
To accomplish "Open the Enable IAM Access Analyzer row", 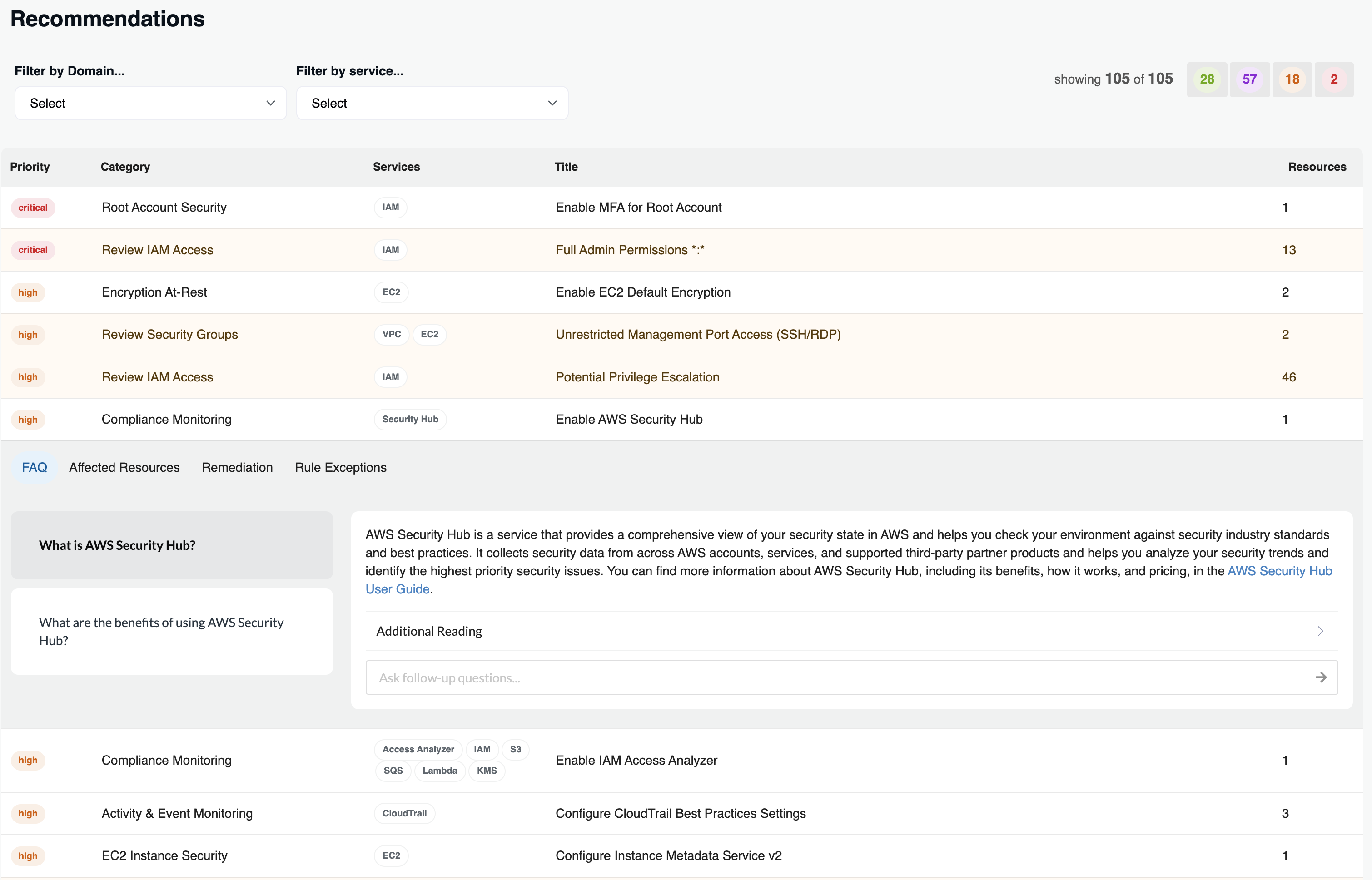I will pos(681,761).
